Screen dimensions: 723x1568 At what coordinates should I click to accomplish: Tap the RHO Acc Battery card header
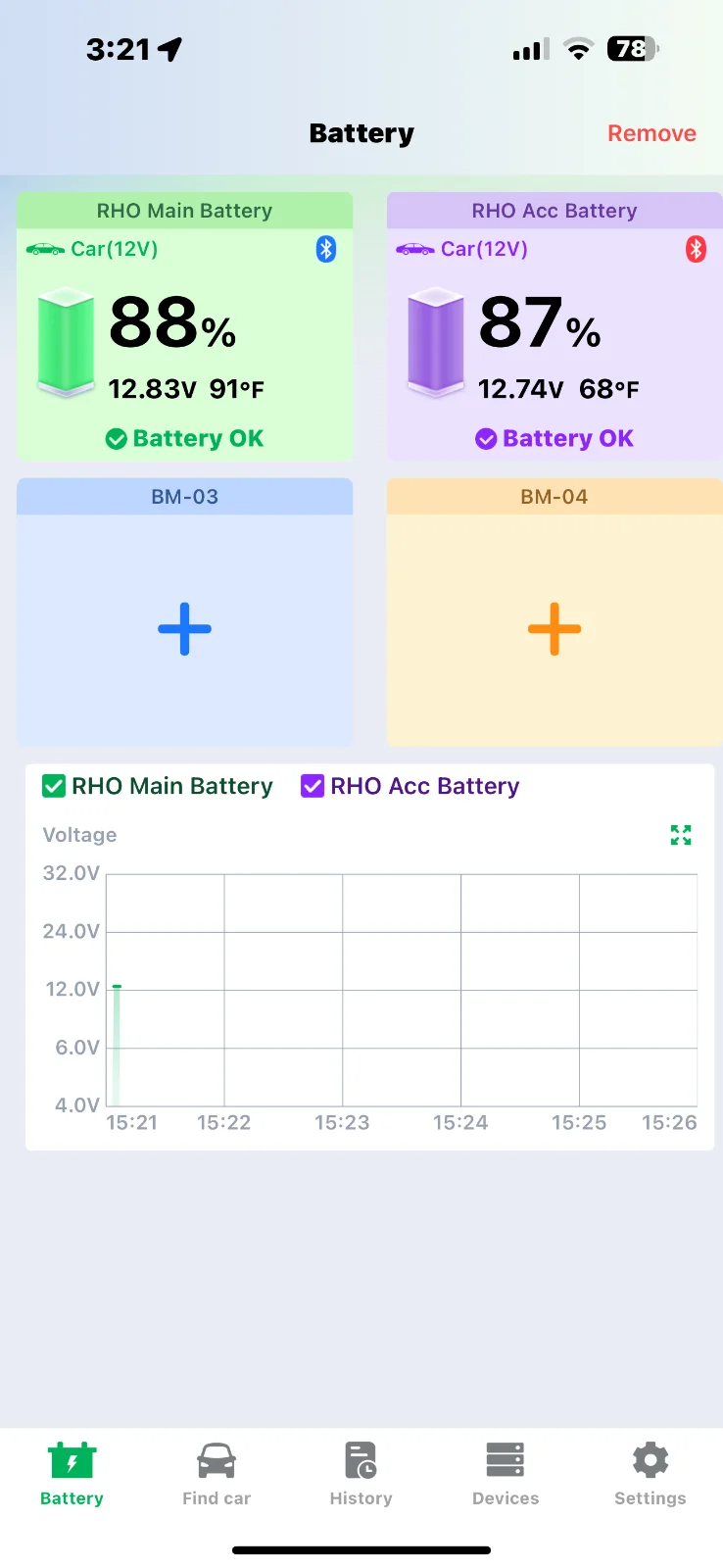tap(554, 211)
